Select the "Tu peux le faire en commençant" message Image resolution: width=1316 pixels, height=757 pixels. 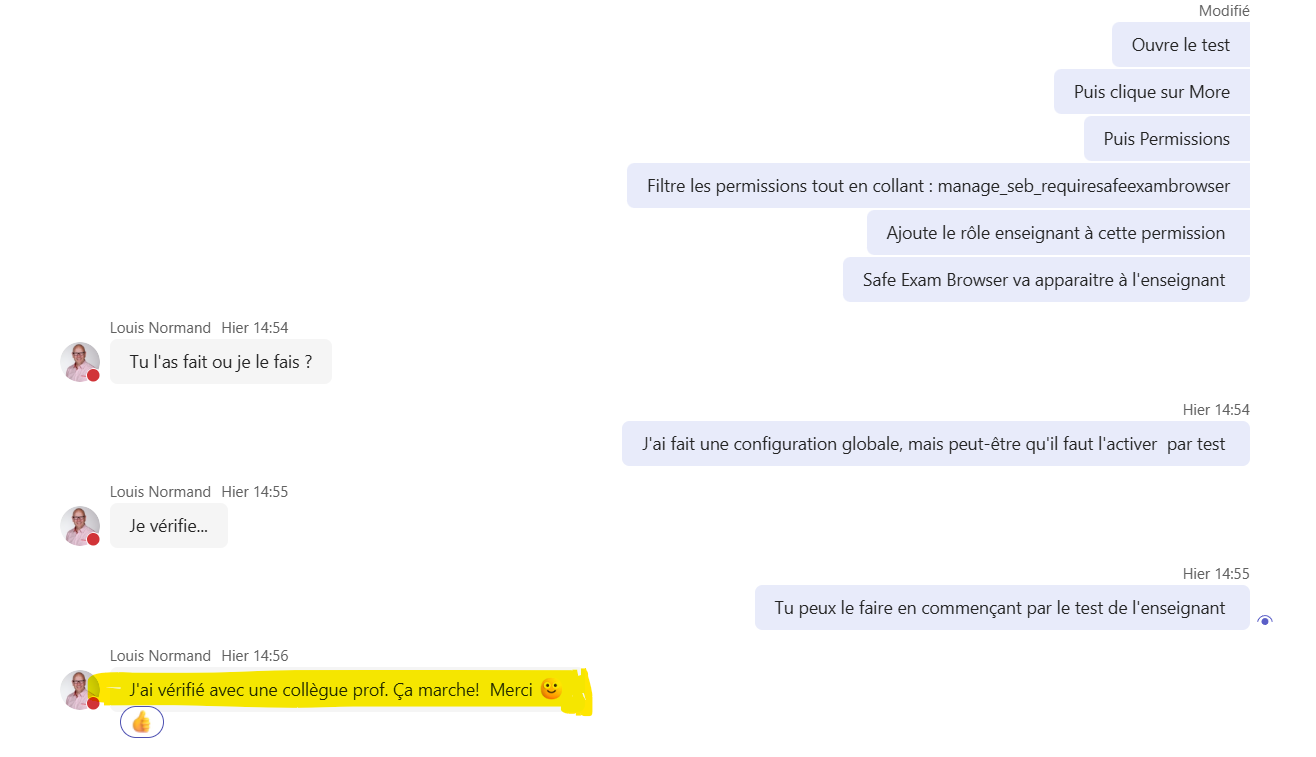pos(1000,608)
